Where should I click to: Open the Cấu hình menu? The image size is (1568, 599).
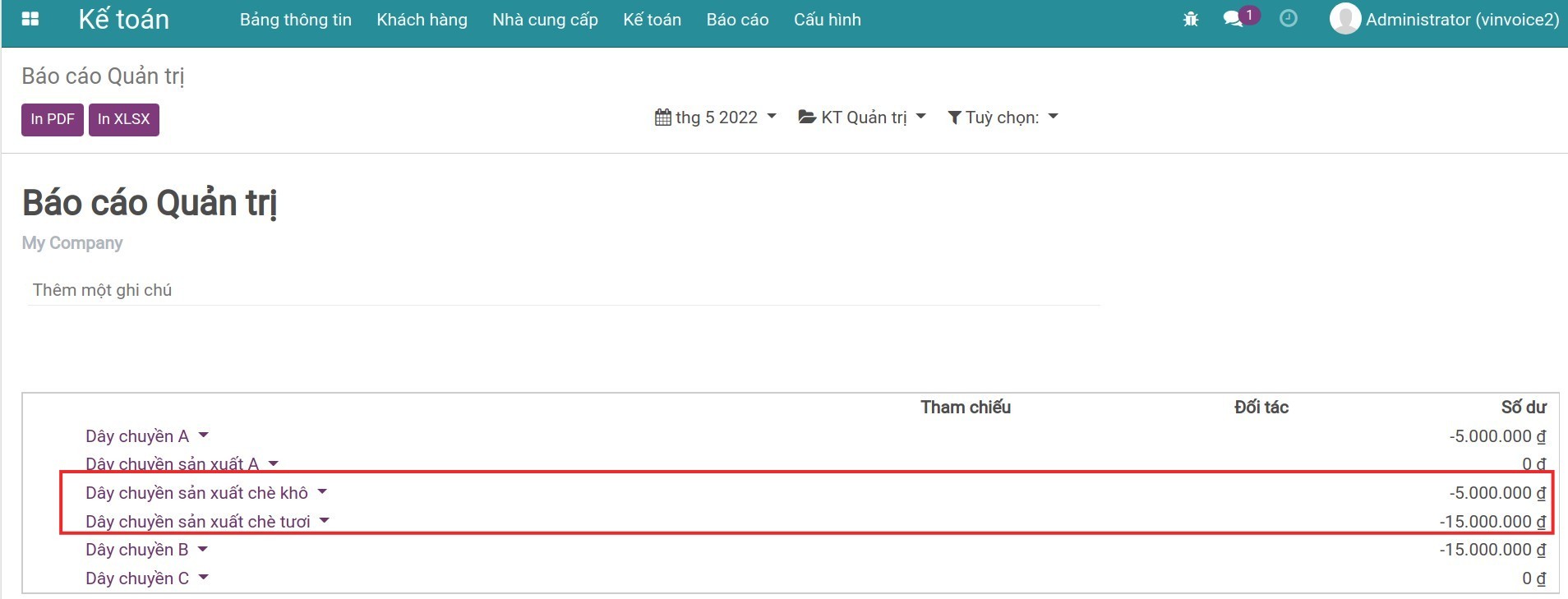(x=827, y=20)
